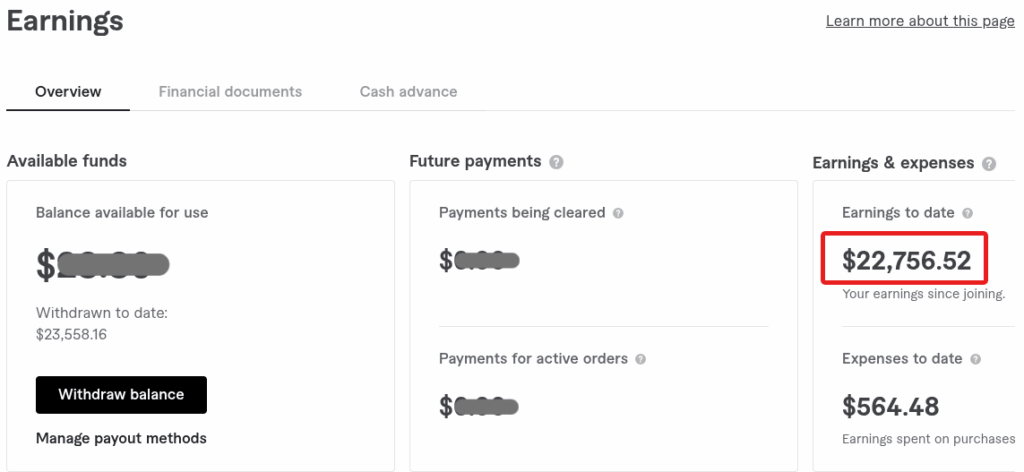The image size is (1024, 472).
Task: Click the $22,756.52 earnings to date amount
Action: [x=906, y=260]
